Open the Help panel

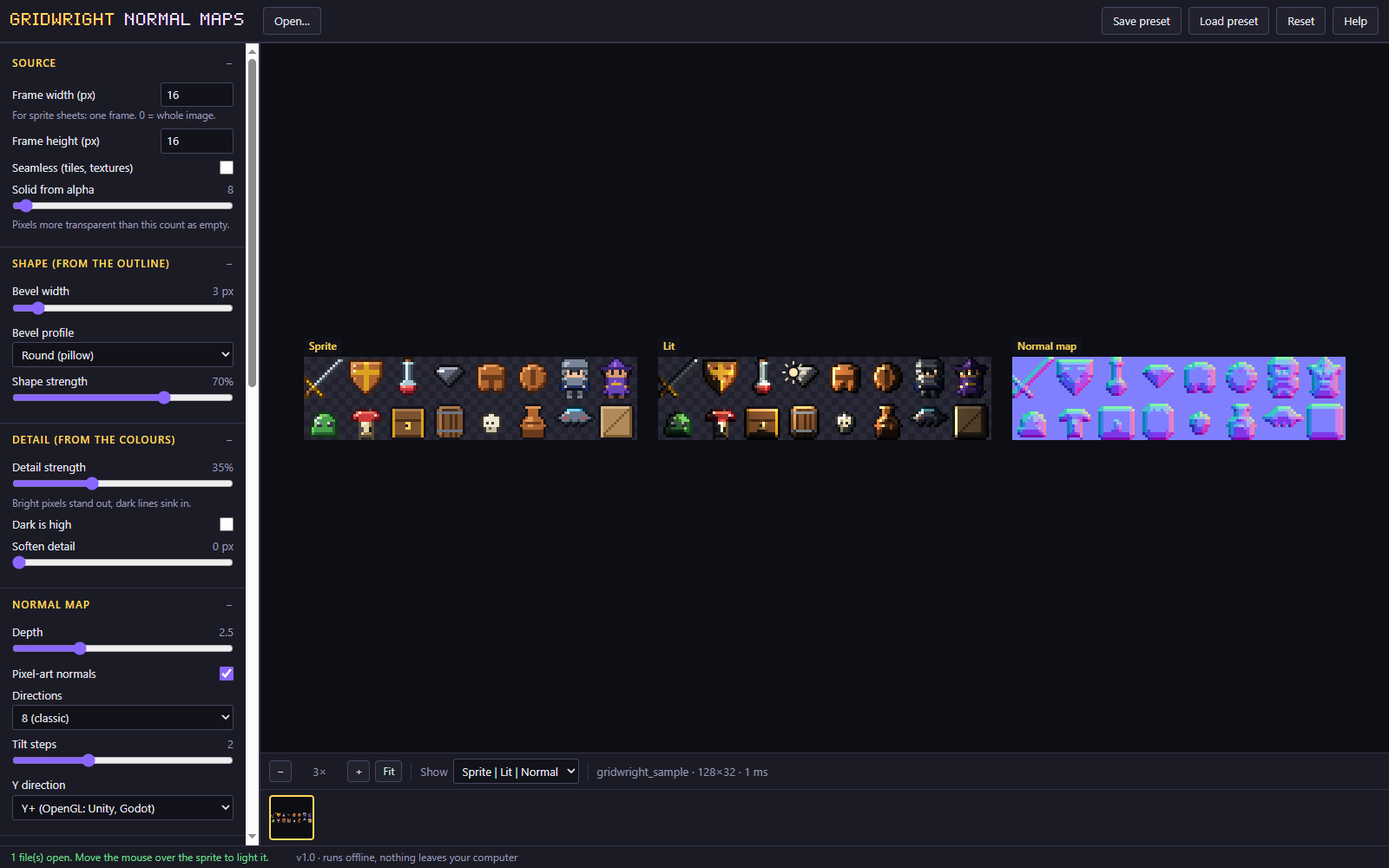(x=1355, y=21)
